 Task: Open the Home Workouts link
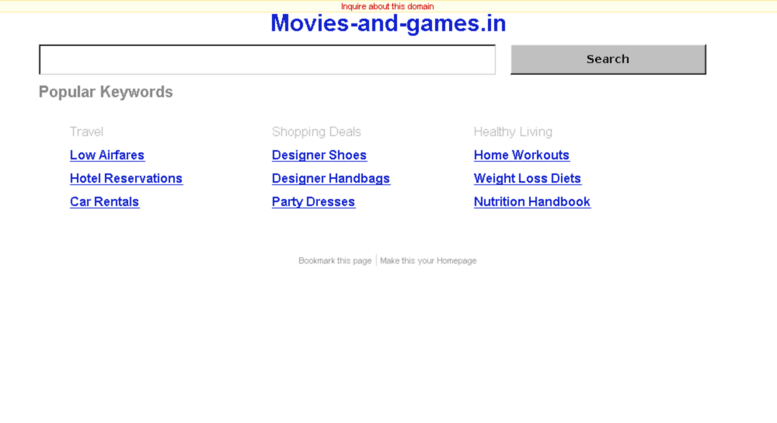(x=521, y=155)
